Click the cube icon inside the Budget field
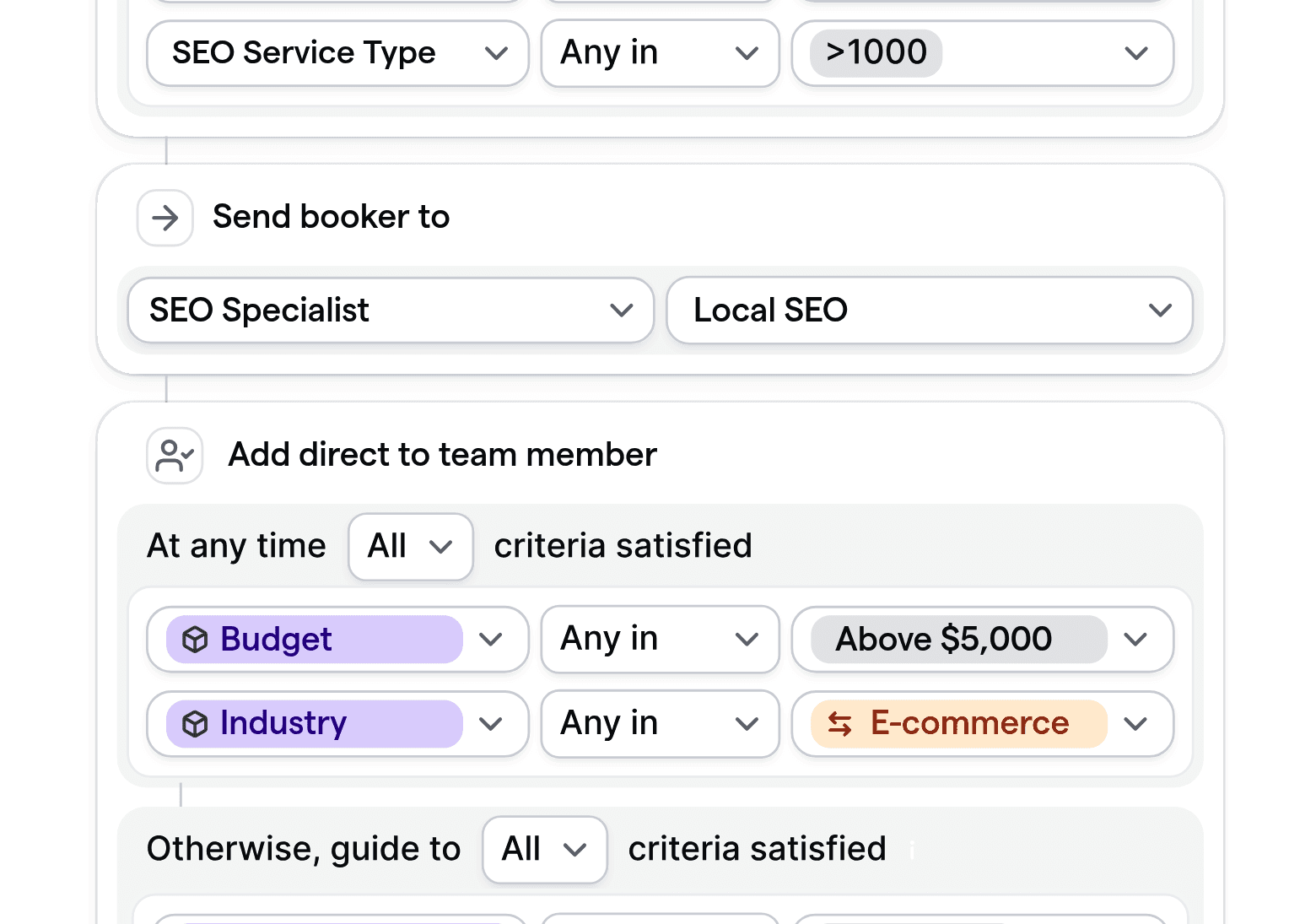1316x924 pixels. 196,640
